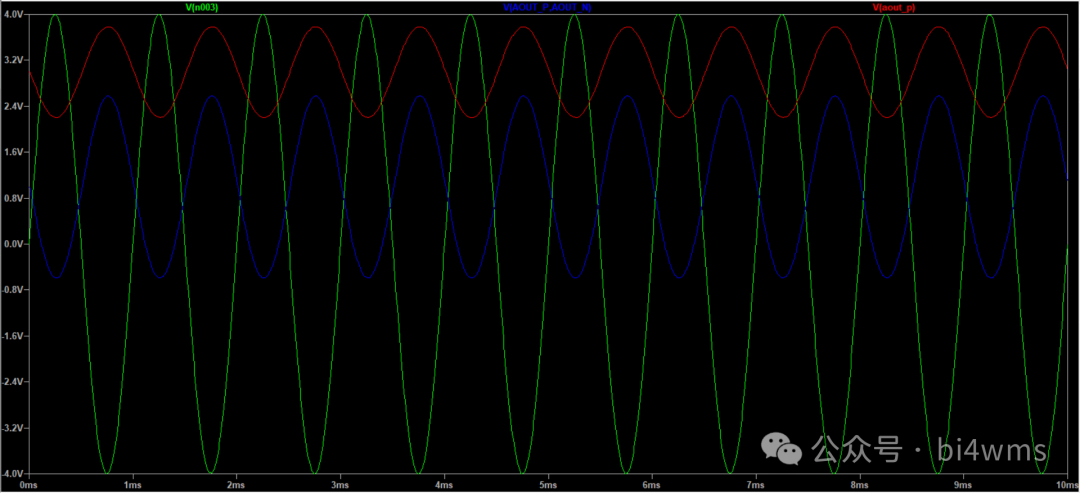The height and width of the screenshot is (493, 1080).
Task: Click the red V(aout_p) trace label
Action: [894, 7]
